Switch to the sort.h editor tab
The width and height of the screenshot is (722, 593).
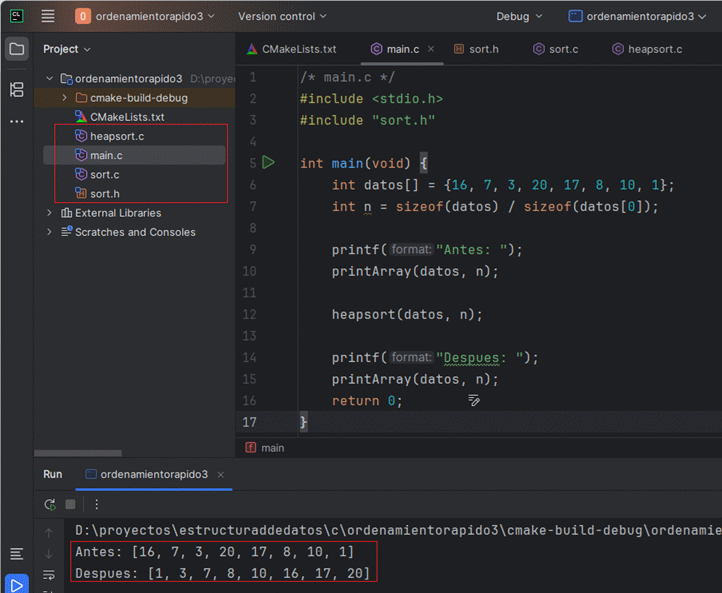482,49
